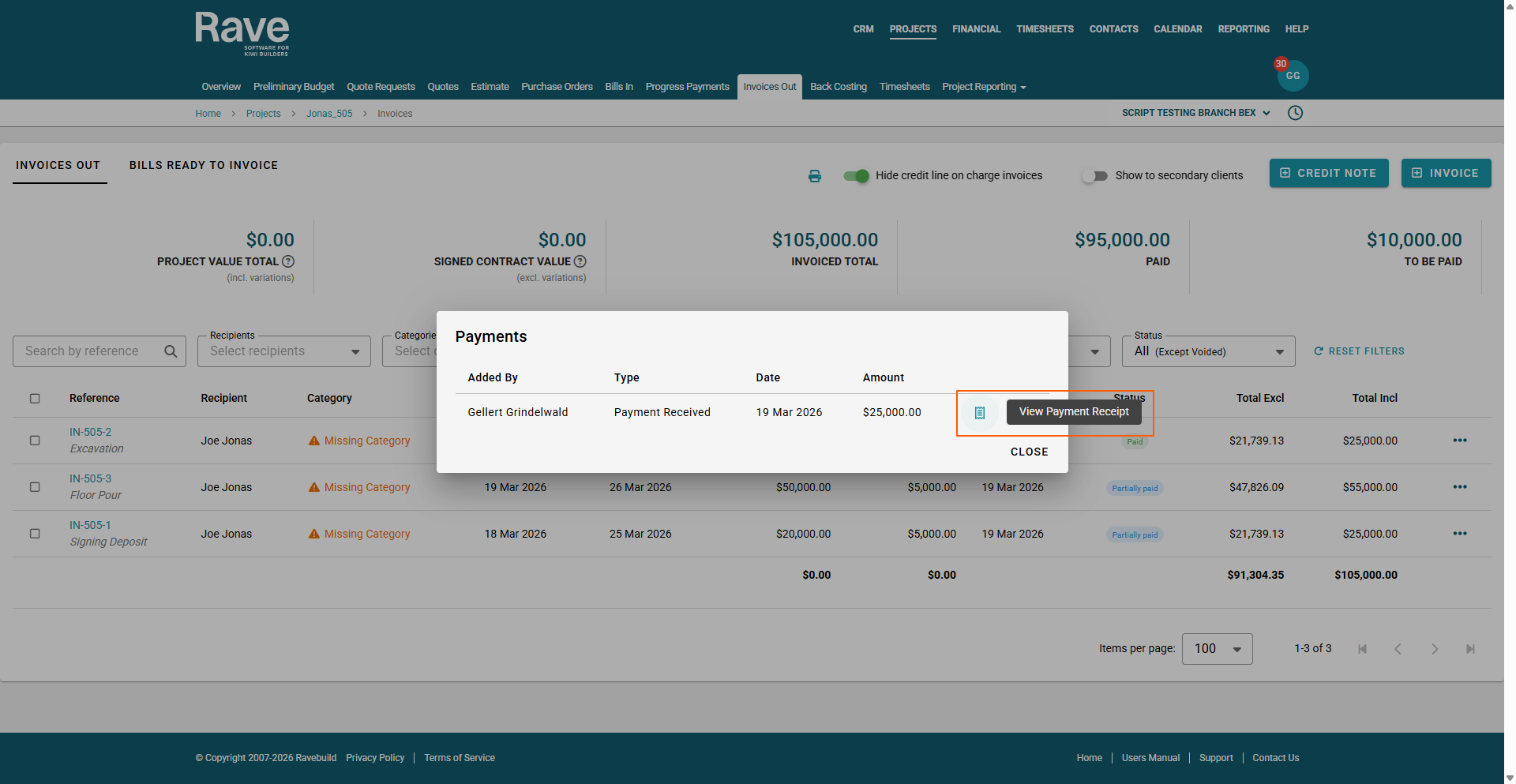Viewport: 1516px width, 784px height.
Task: Click the Credit Note button
Action: click(x=1328, y=174)
